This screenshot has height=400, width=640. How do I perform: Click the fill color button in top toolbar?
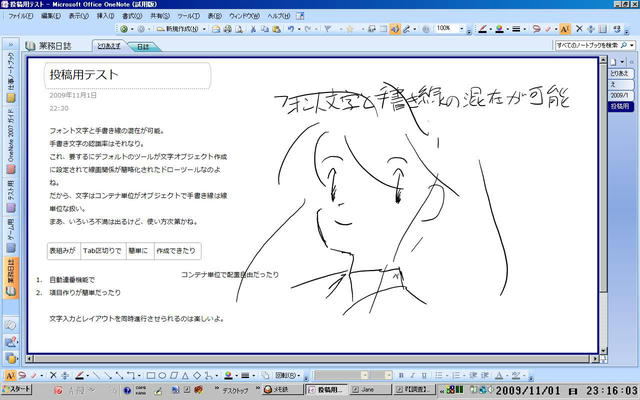[x=499, y=29]
